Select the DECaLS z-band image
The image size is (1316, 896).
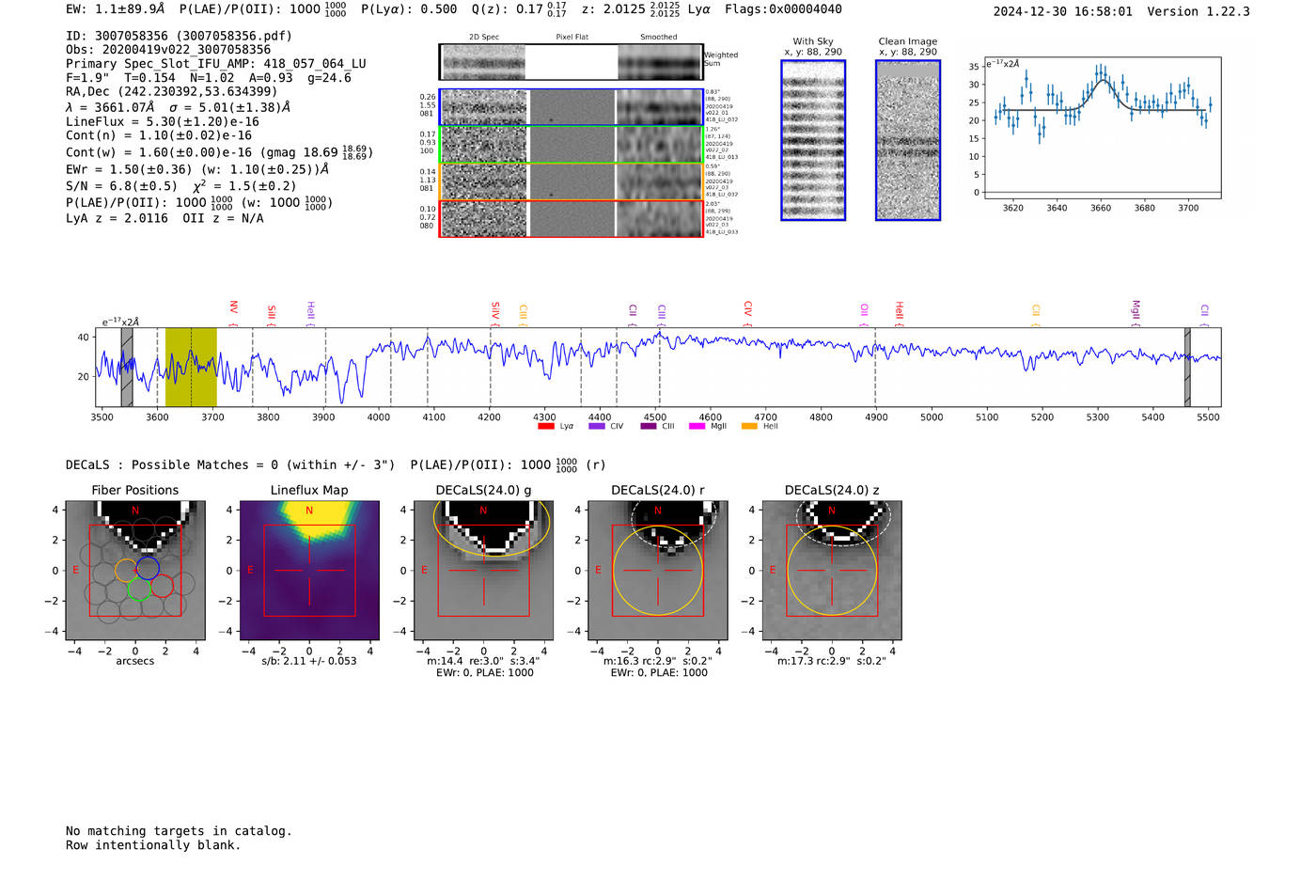[x=832, y=571]
